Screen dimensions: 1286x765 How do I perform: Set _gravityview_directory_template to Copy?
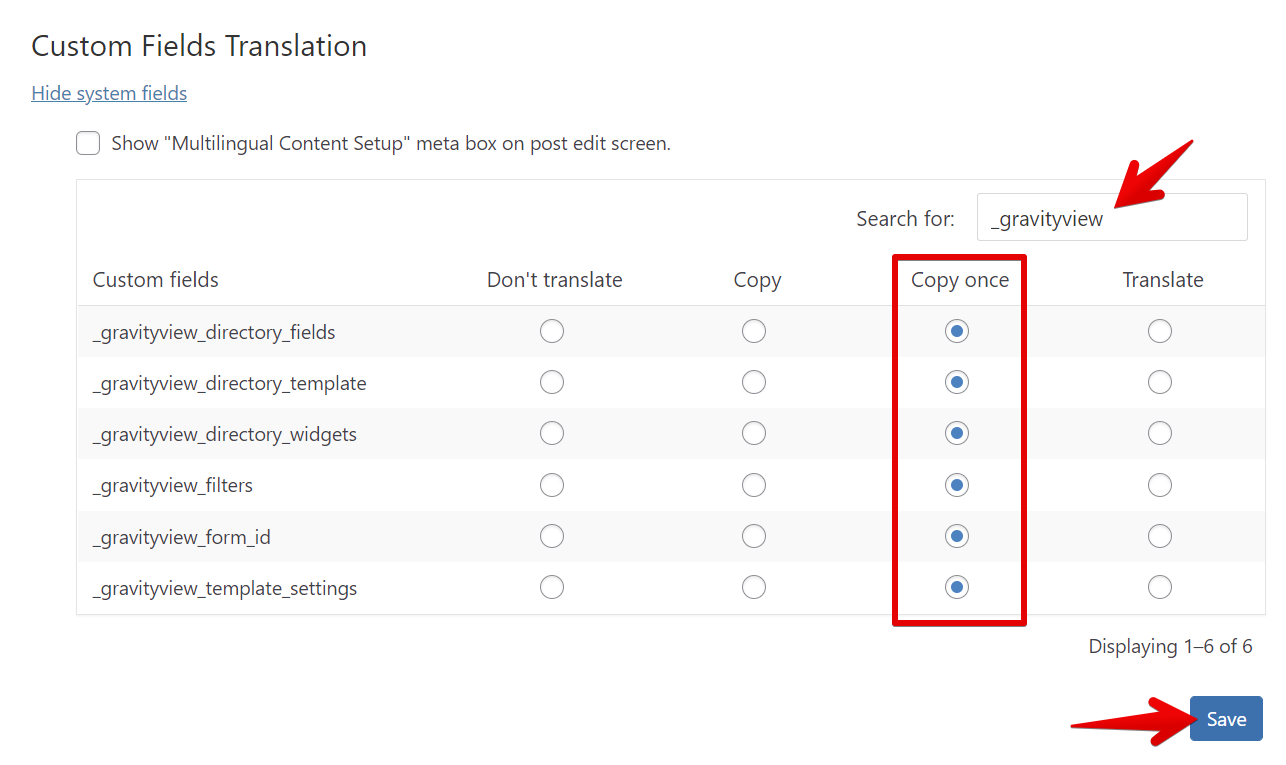754,382
